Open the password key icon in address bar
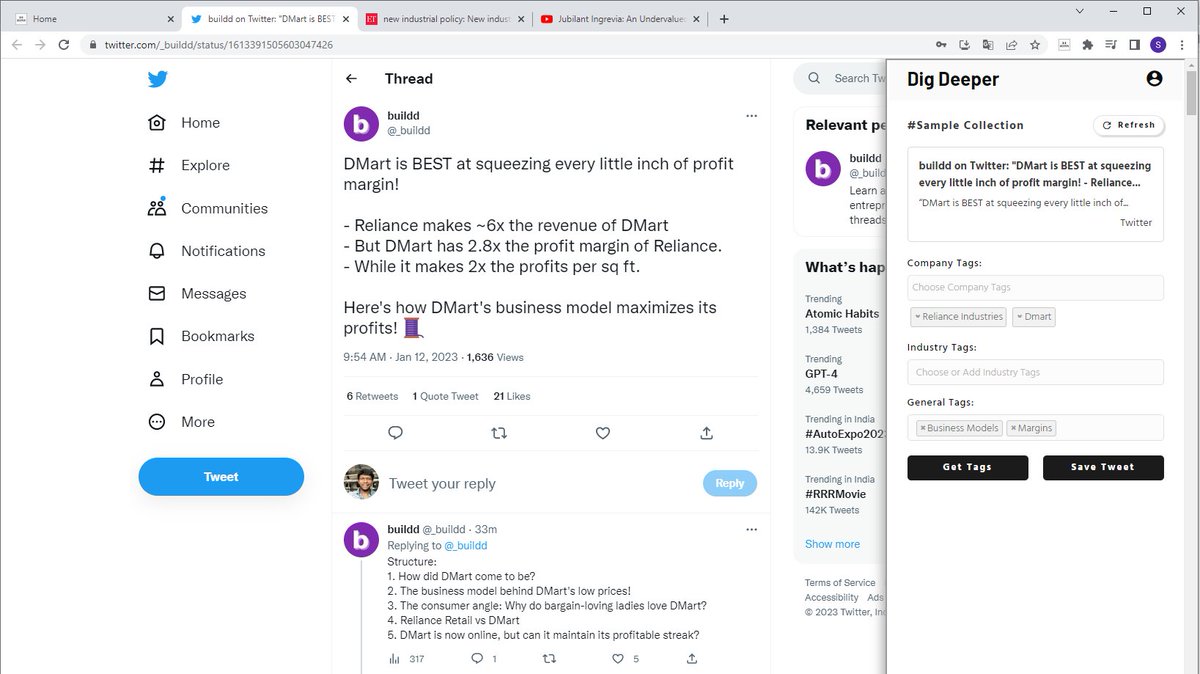This screenshot has width=1200, height=674. pos(940,45)
